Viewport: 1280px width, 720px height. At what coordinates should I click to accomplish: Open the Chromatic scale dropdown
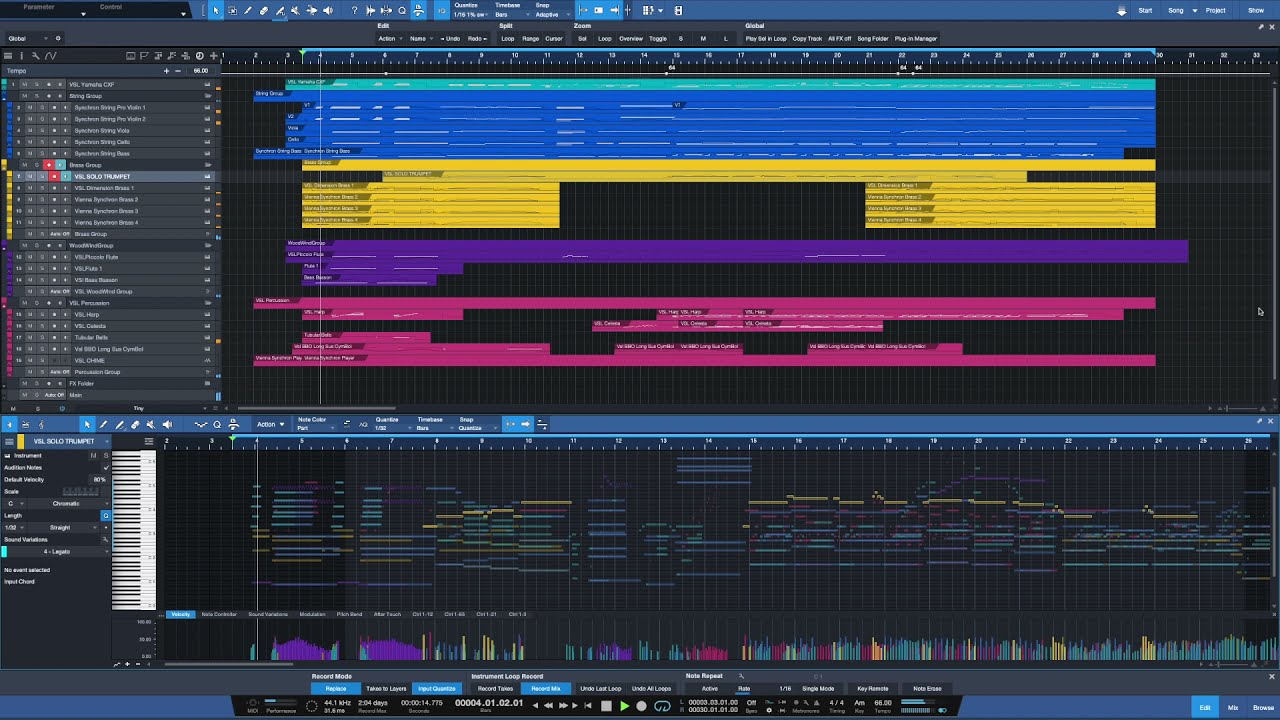point(66,503)
